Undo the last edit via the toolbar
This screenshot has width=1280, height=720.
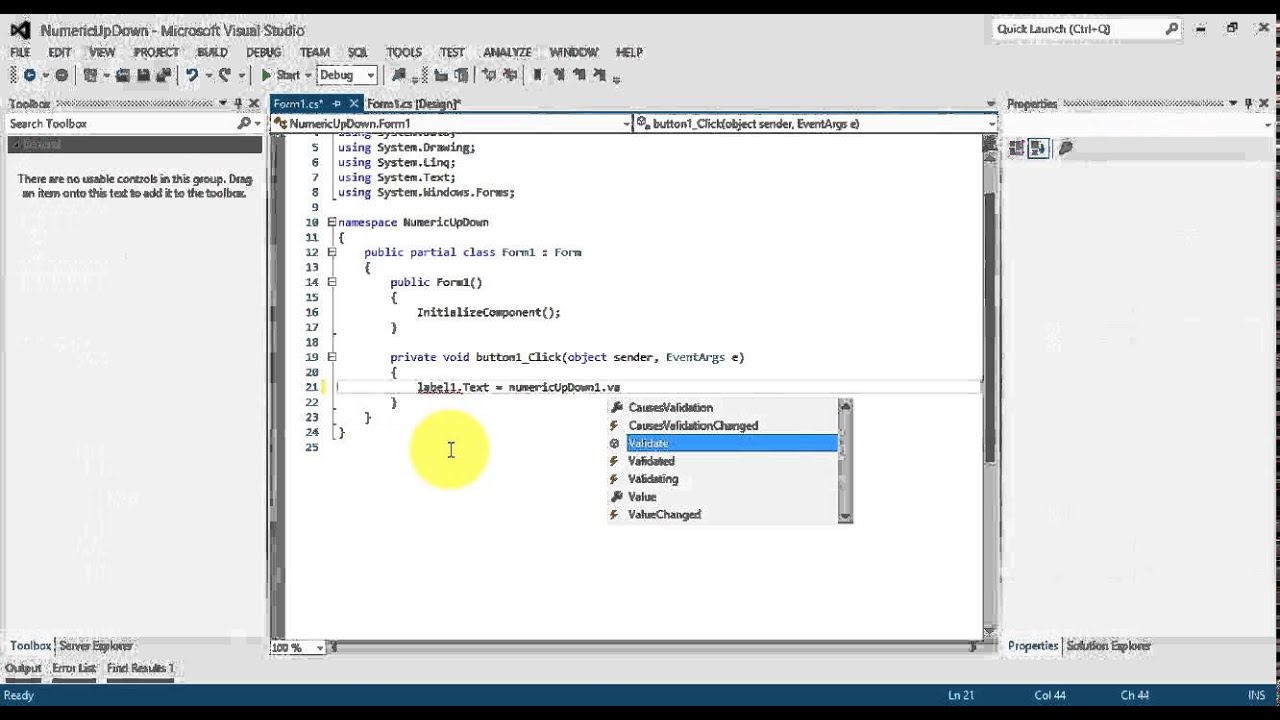pyautogui.click(x=191, y=75)
